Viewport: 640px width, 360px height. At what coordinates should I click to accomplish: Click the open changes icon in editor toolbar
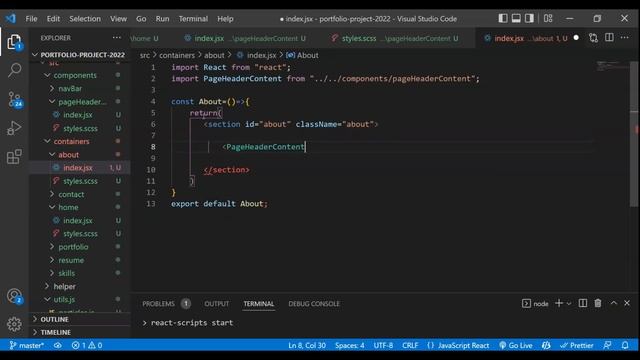[x=593, y=38]
